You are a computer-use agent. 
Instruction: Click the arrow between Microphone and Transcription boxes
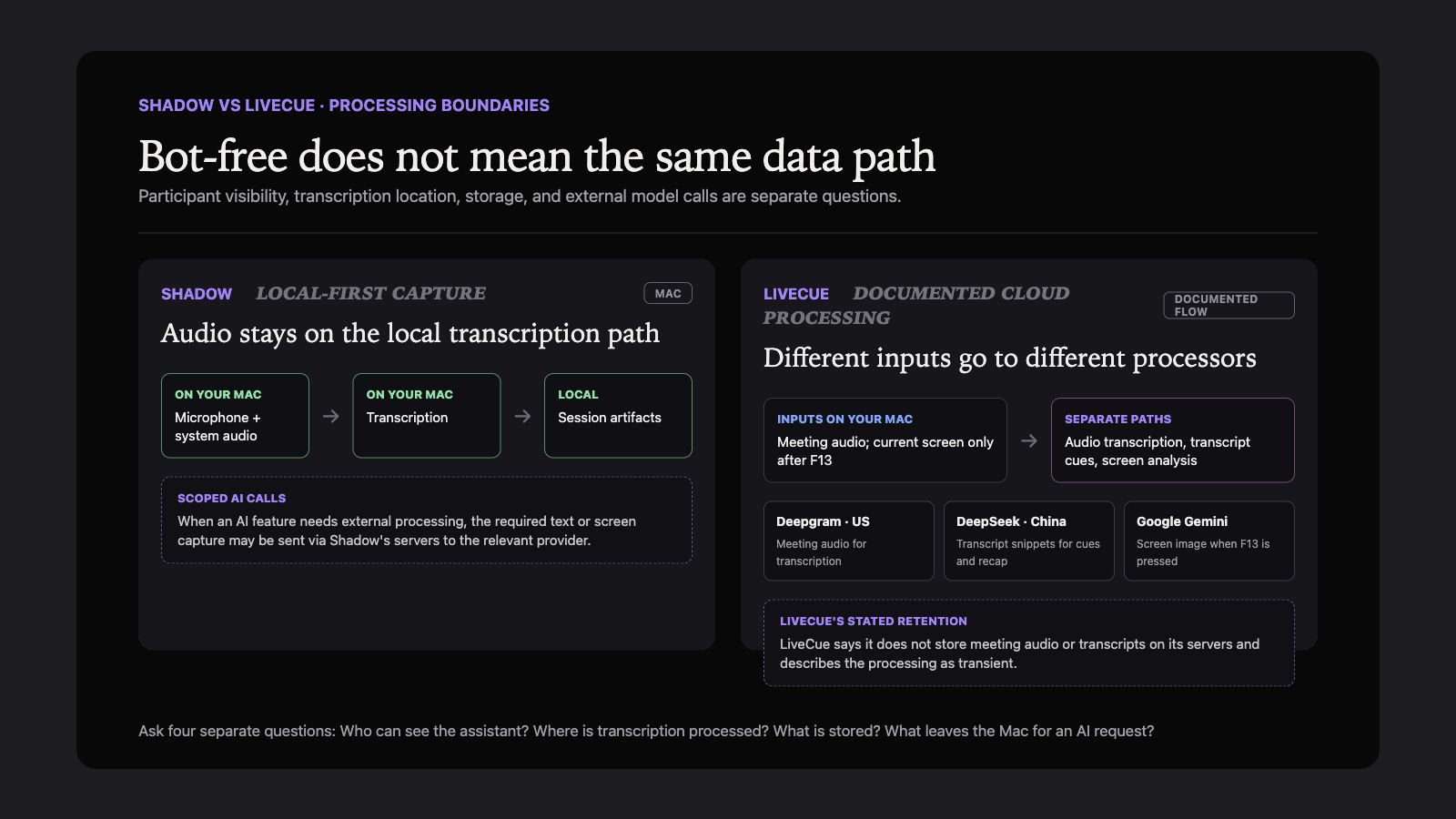click(331, 416)
